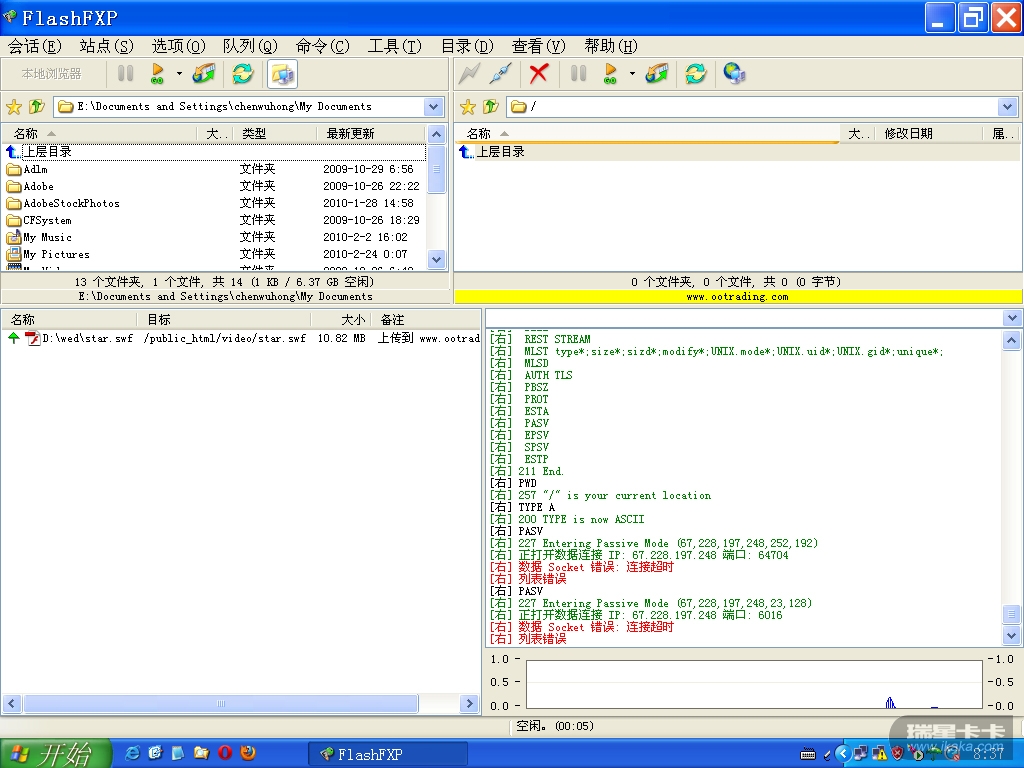Expand the local path dropdown

434,106
